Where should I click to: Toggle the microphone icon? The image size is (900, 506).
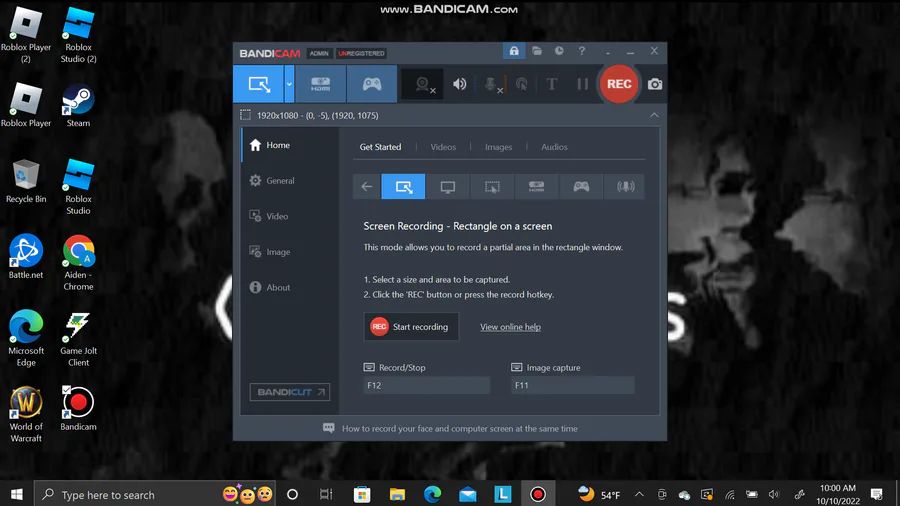point(491,84)
